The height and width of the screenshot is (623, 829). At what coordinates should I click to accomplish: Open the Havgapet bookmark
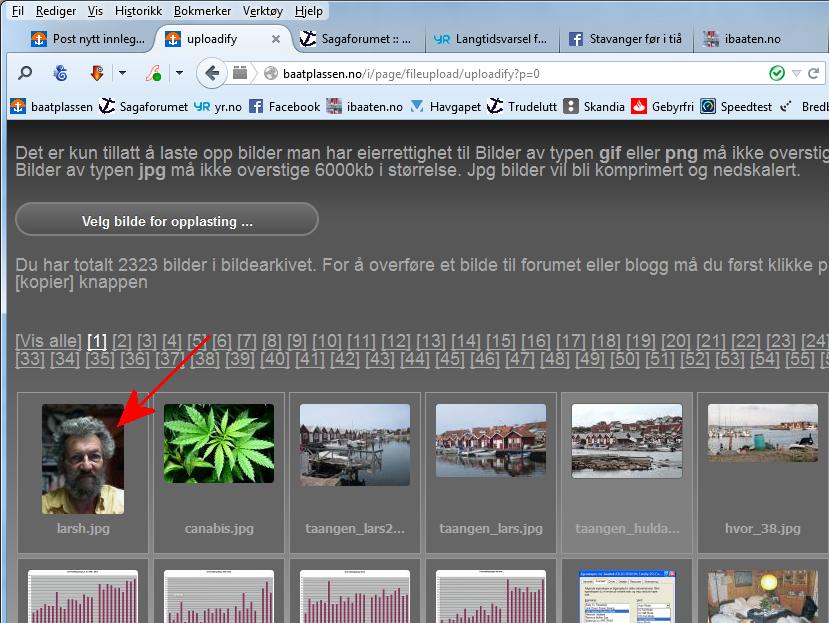[x=446, y=107]
